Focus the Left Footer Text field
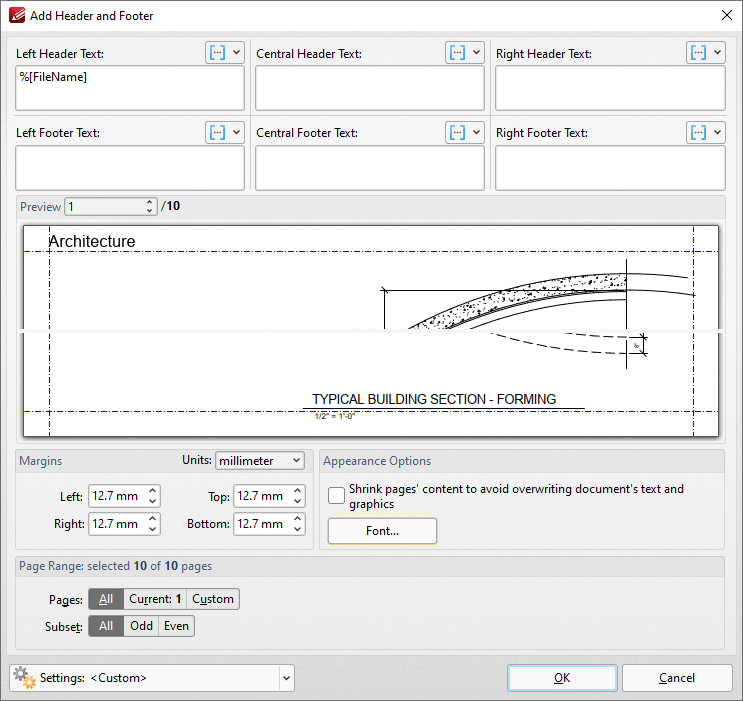Screen dimensions: 743x701 [x=130, y=168]
